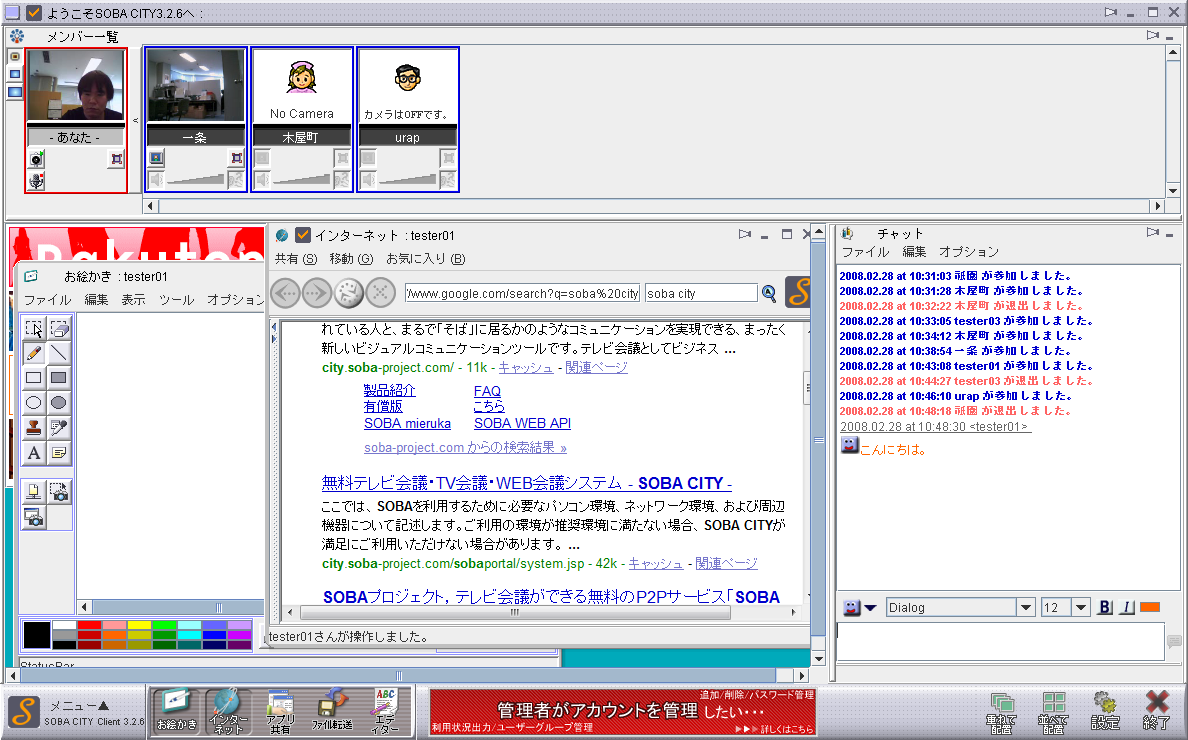Toggle your microphone mute button
The height and width of the screenshot is (740, 1188).
36,181
